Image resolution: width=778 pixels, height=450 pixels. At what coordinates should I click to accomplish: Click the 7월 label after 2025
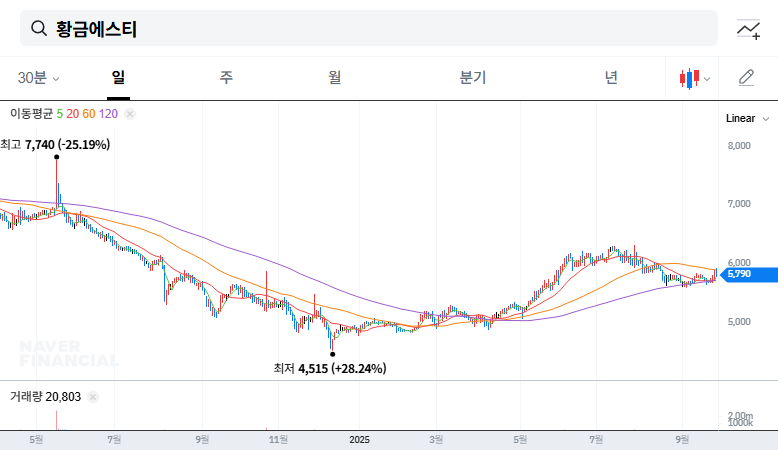(596, 440)
